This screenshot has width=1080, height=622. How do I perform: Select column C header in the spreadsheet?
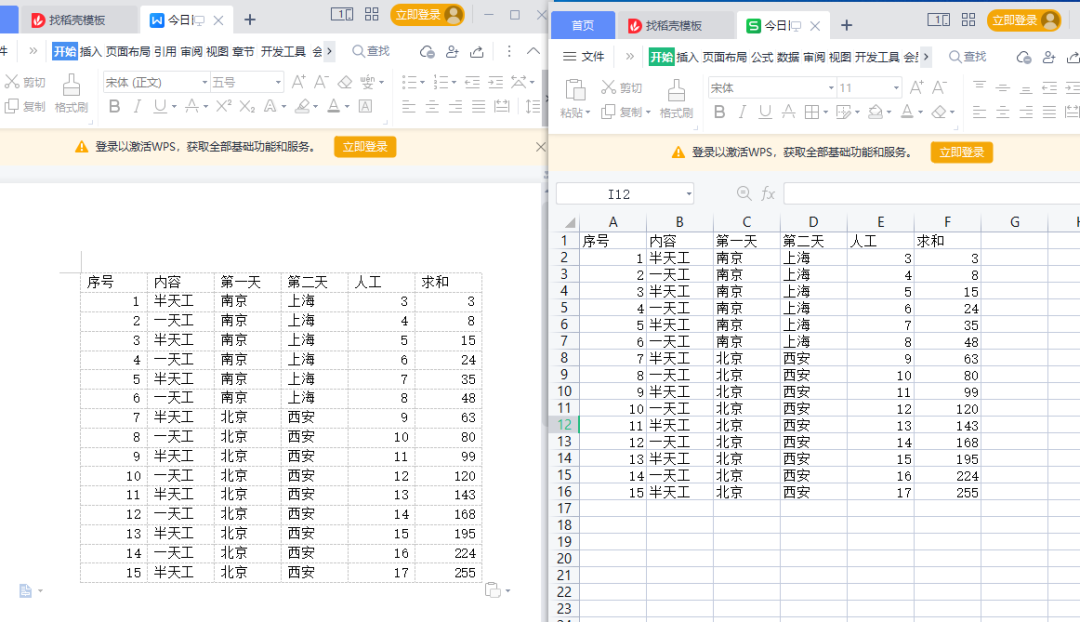[x=747, y=222]
